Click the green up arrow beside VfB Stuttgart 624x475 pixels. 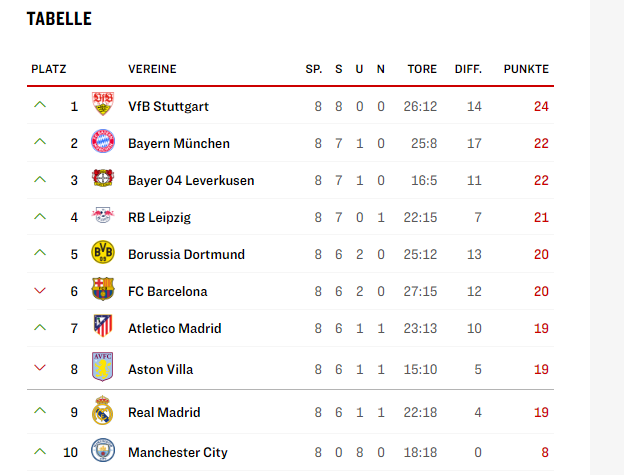[x=40, y=105]
